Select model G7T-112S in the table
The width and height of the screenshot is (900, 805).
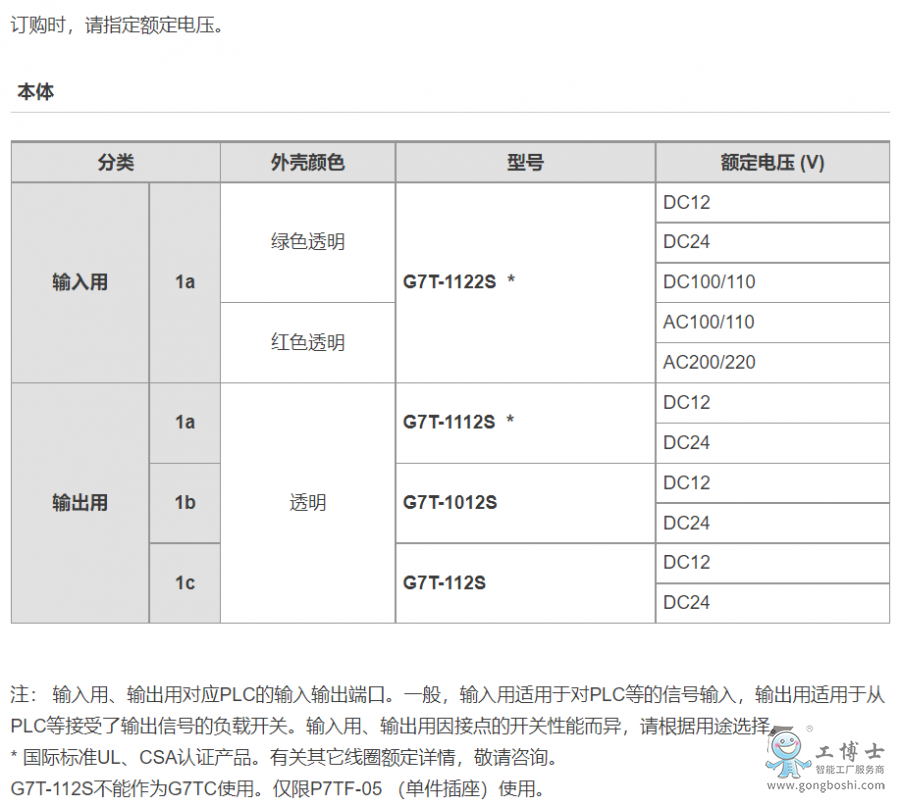(443, 582)
